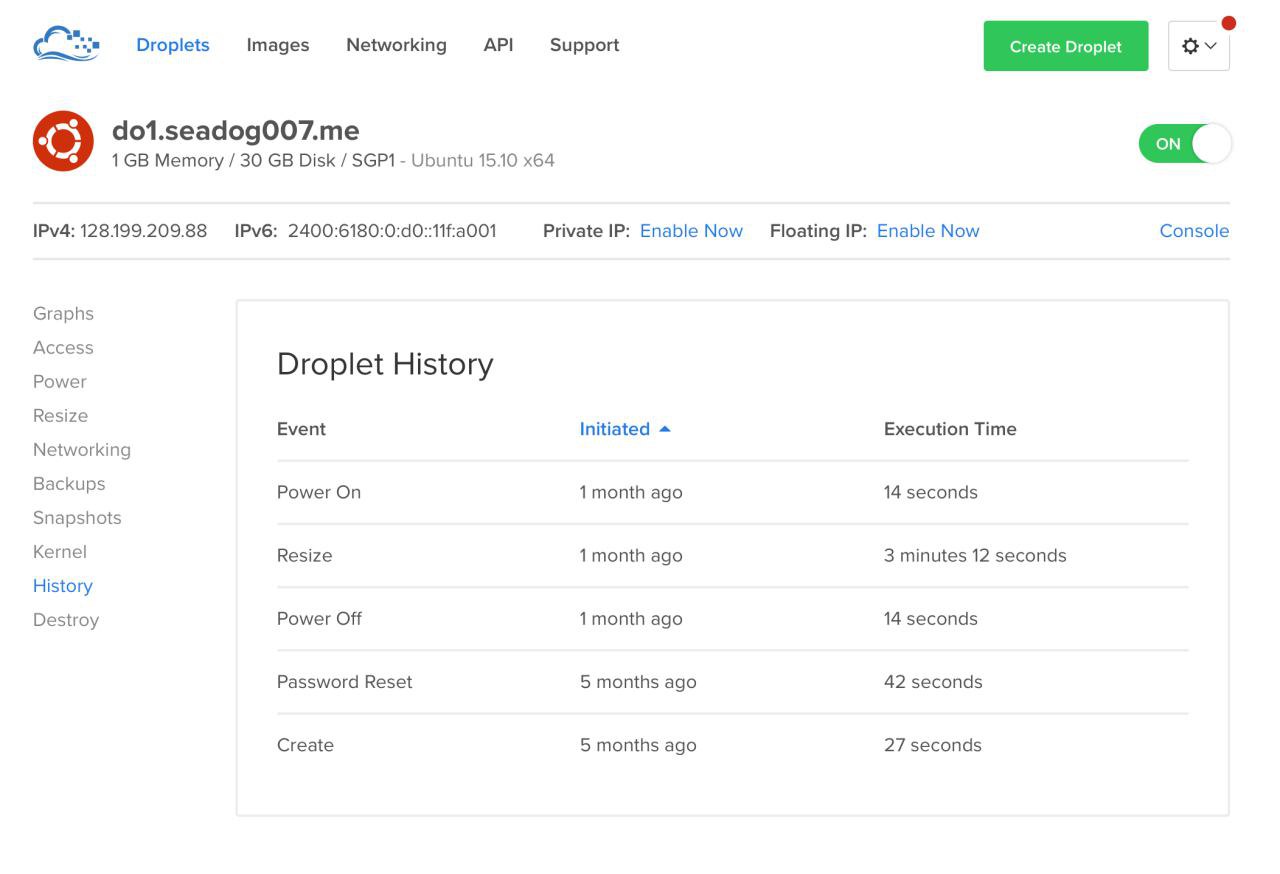Image resolution: width=1280 pixels, height=874 pixels.
Task: Go to the Images menu
Action: tap(278, 45)
